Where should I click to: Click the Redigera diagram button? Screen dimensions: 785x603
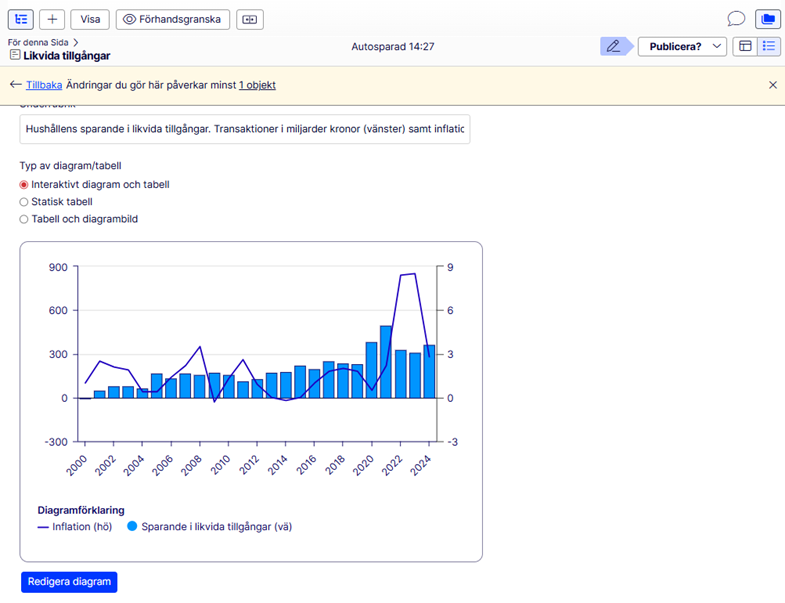[69, 582]
